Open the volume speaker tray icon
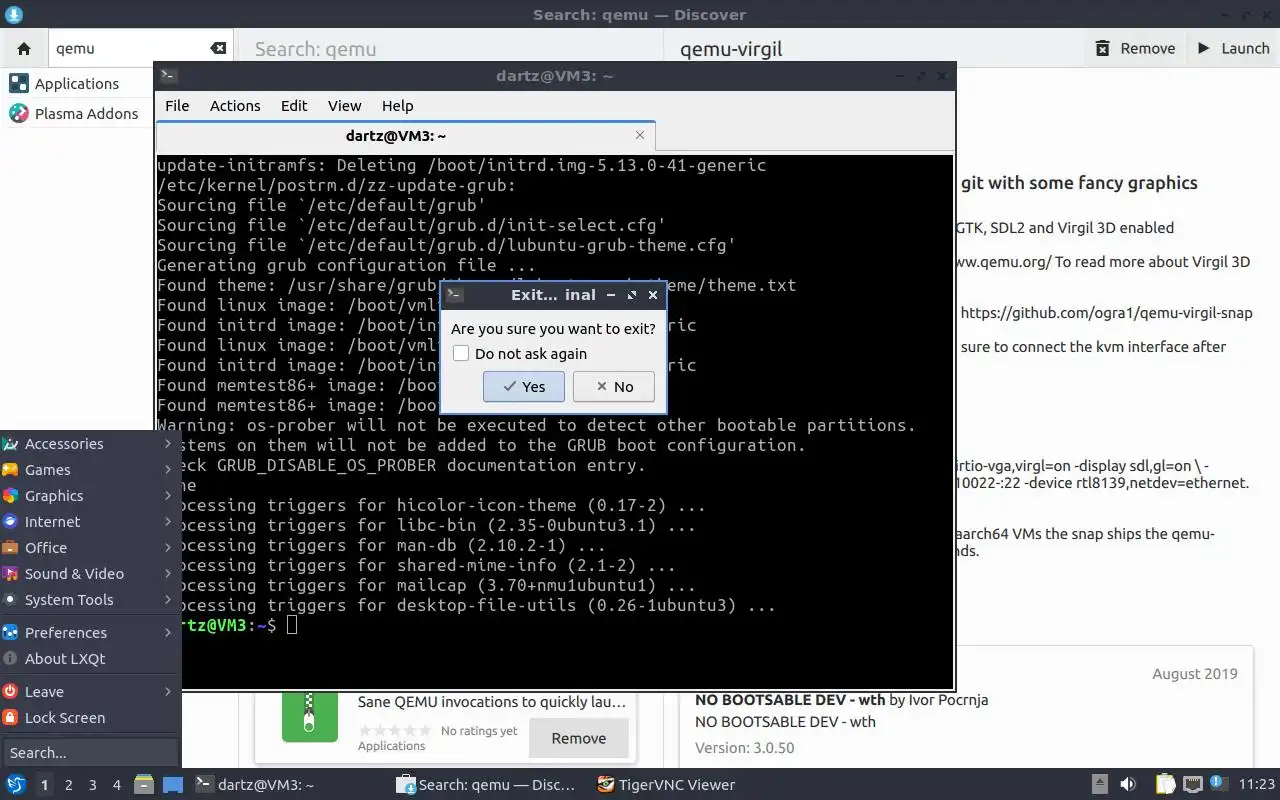The height and width of the screenshot is (800, 1280). [1127, 785]
